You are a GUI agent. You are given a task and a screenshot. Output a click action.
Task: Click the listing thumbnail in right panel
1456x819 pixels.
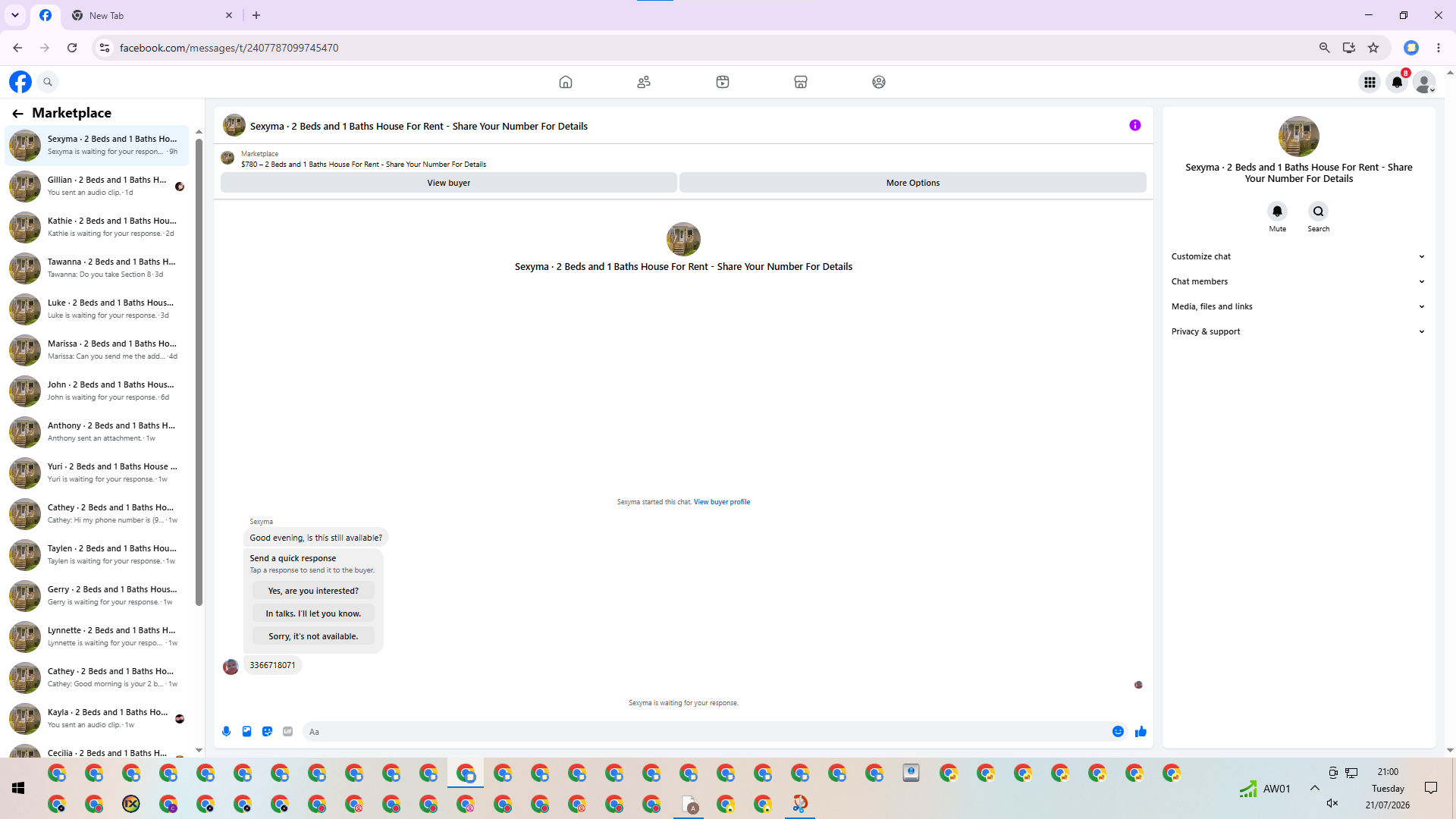click(1299, 136)
